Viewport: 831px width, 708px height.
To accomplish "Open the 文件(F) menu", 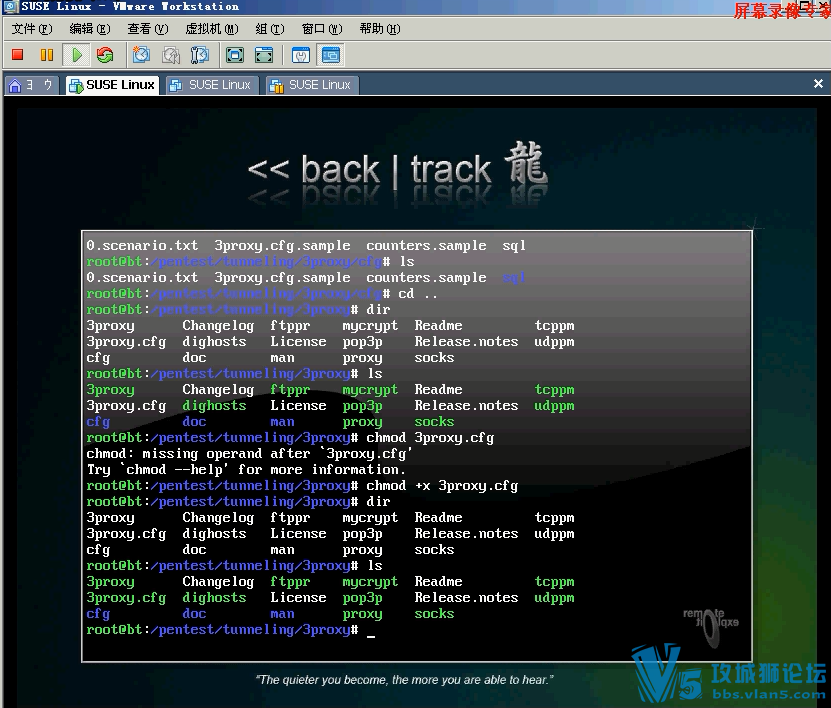I will (x=32, y=29).
